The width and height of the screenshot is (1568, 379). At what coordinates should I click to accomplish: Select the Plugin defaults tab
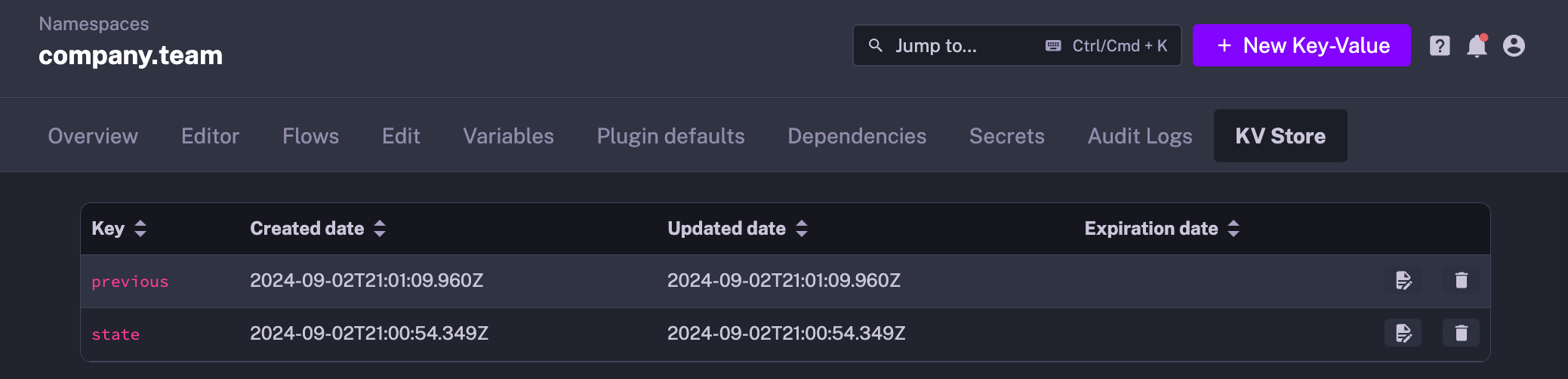670,136
